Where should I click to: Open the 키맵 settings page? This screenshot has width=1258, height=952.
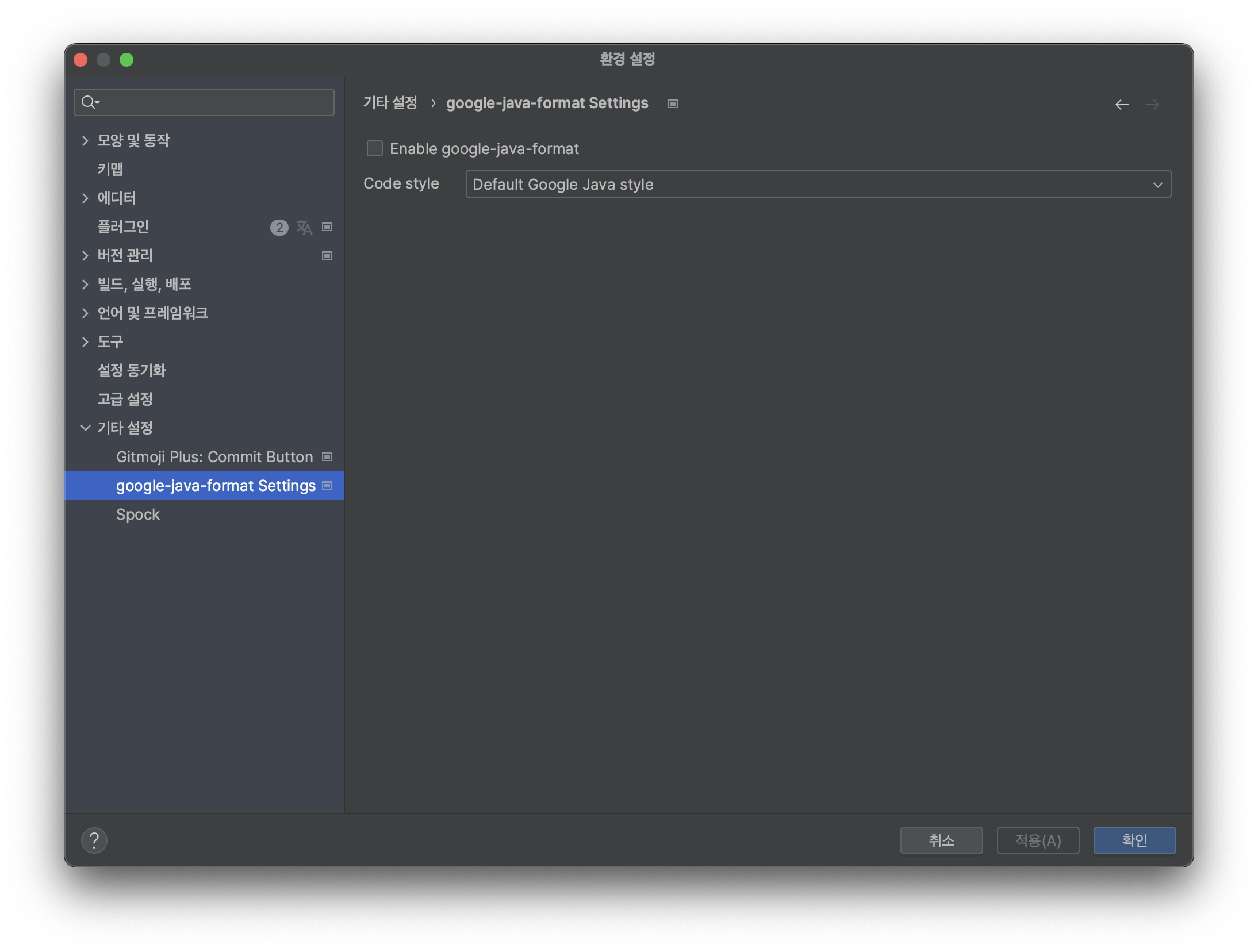[x=110, y=169]
